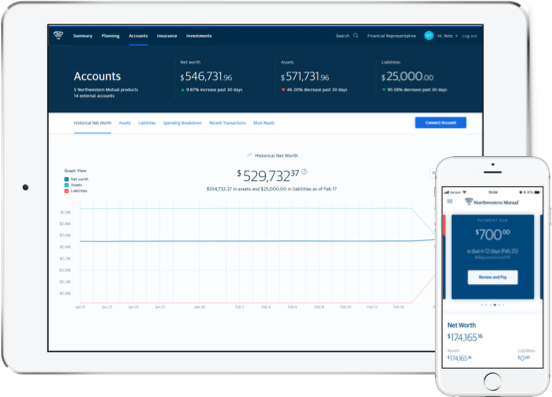Tap the Review and Pay button
Image resolution: width=552 pixels, height=397 pixels.
point(493,277)
